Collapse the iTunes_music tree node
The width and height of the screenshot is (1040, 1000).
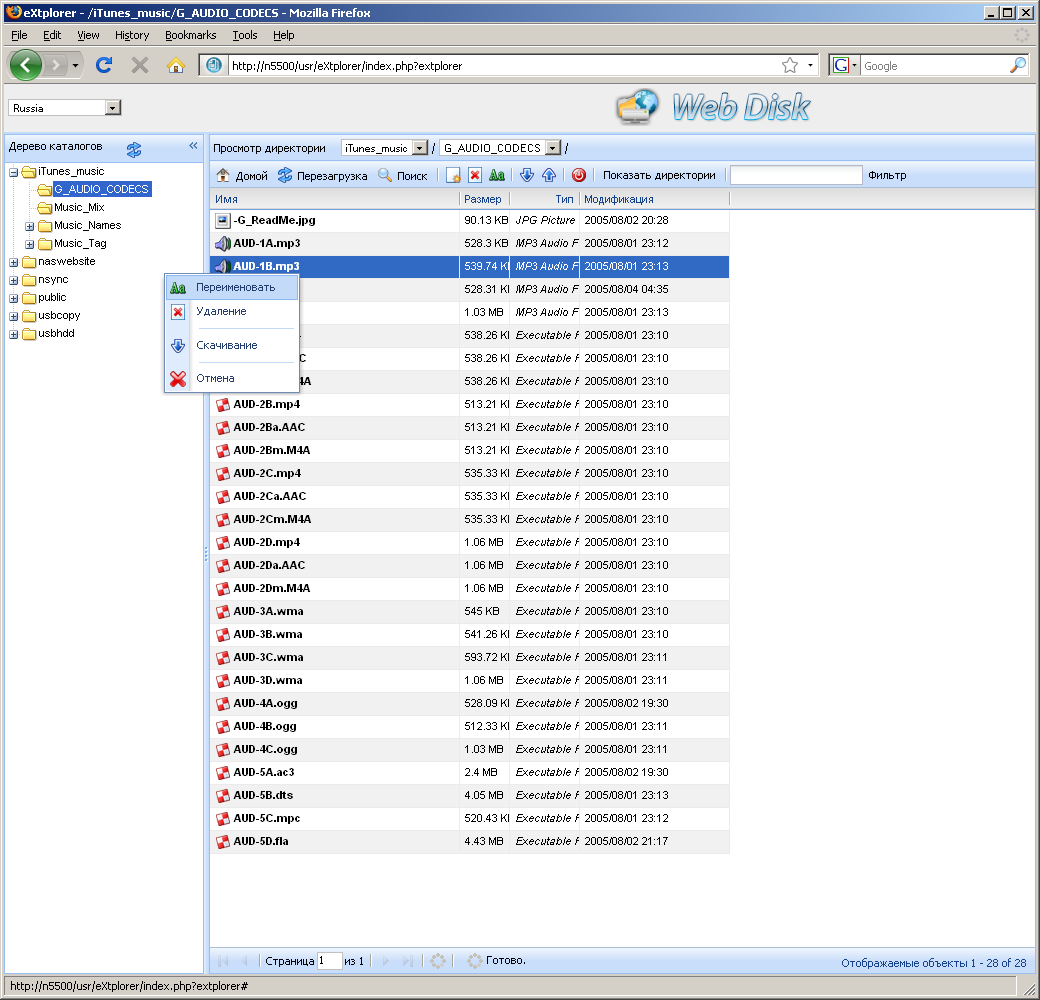pyautogui.click(x=13, y=172)
